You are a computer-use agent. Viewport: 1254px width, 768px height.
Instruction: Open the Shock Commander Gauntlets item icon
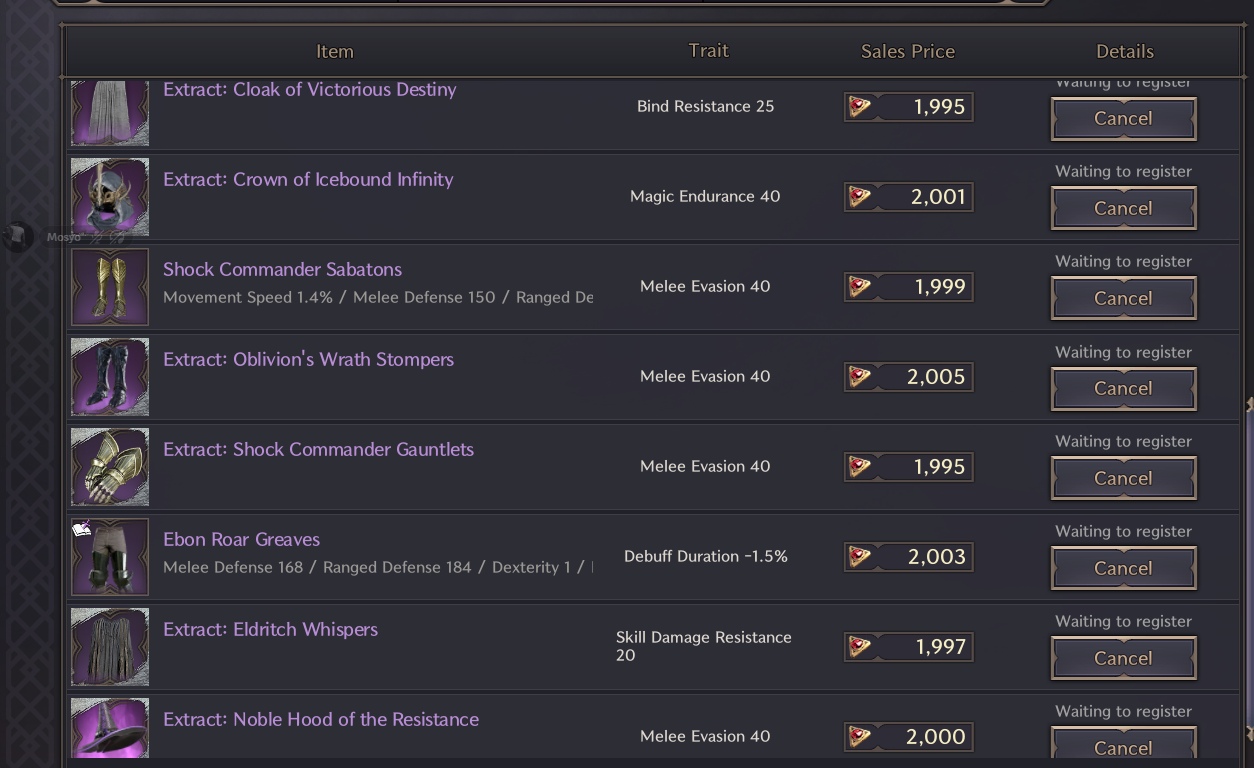(110, 467)
